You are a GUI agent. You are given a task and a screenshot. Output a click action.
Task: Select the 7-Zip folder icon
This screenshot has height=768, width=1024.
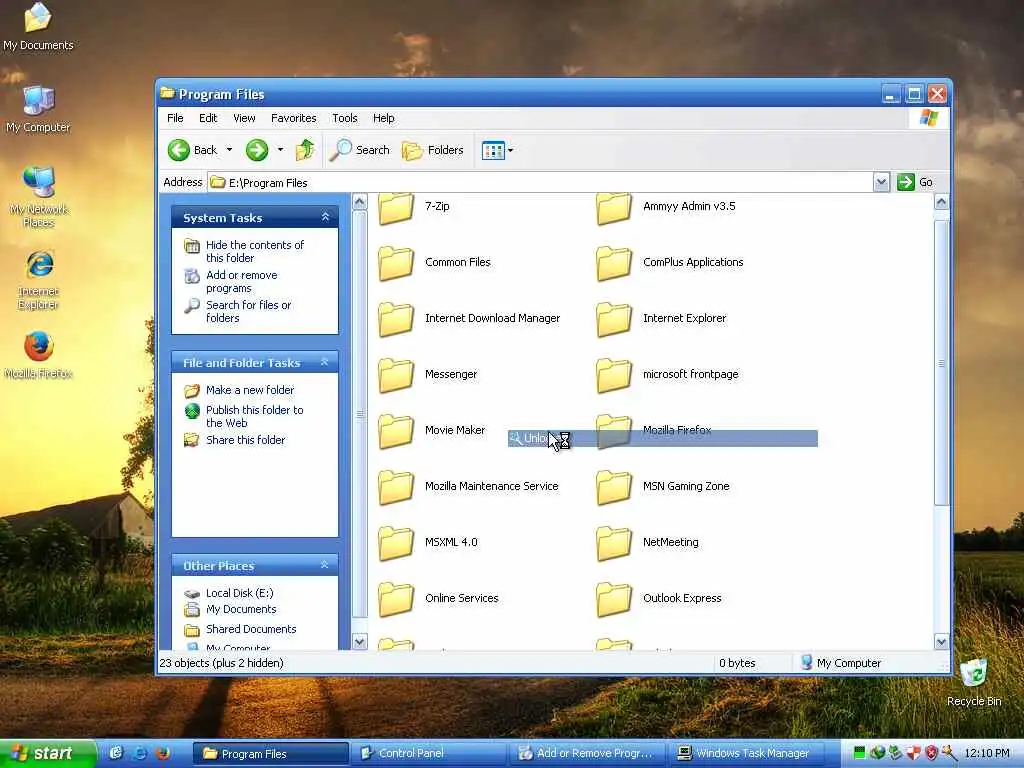[396, 207]
